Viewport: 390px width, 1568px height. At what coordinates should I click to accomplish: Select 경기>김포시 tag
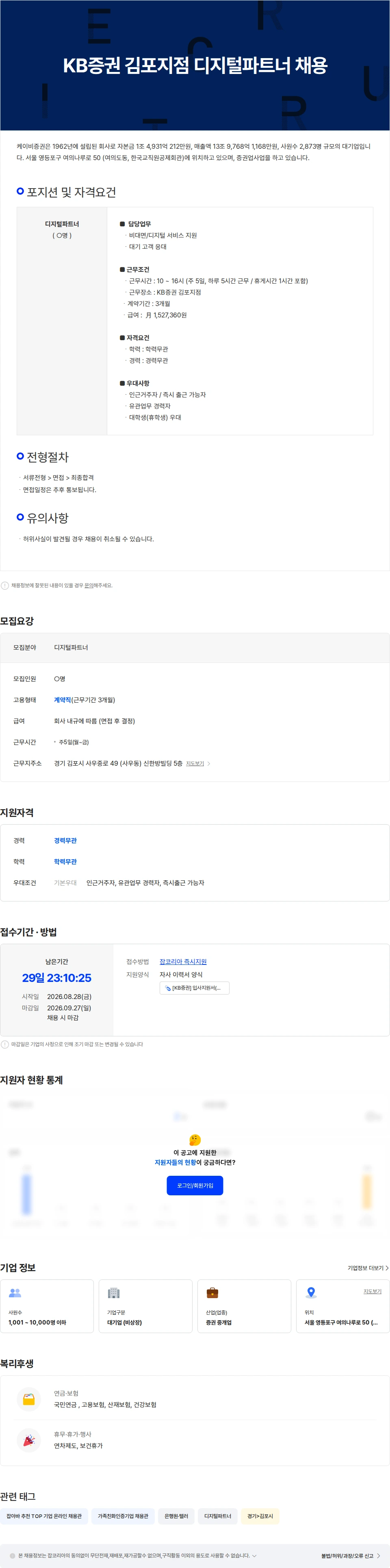(260, 1516)
